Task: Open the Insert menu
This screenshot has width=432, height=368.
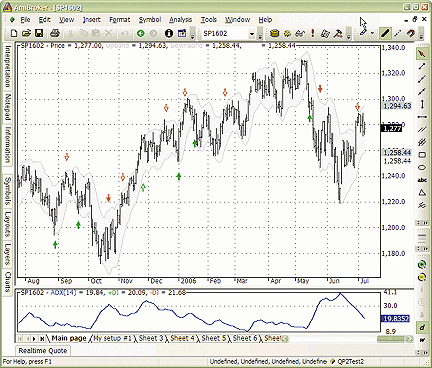Action: pyautogui.click(x=91, y=20)
